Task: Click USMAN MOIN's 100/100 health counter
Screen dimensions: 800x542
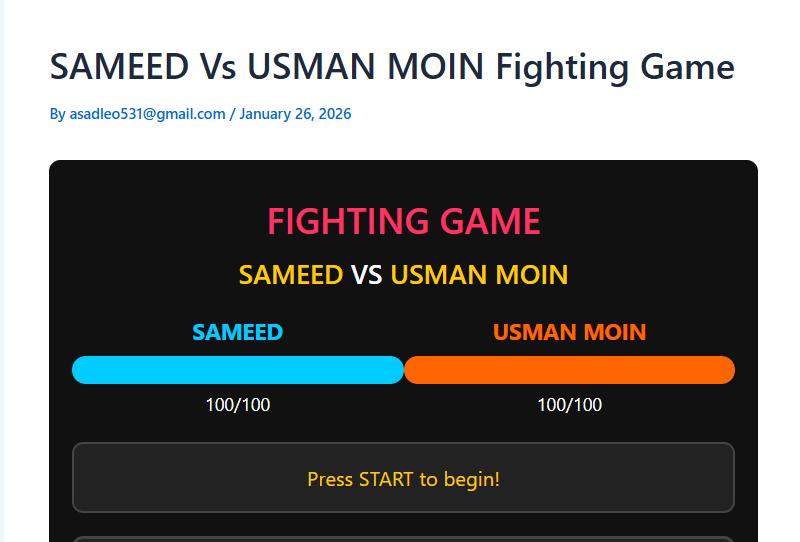Action: click(x=569, y=405)
